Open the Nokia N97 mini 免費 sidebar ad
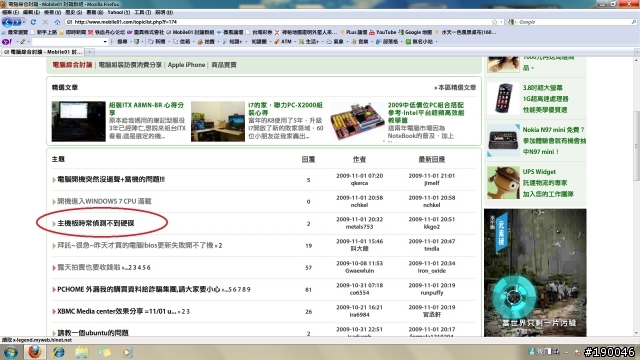The width and height of the screenshot is (640, 360). pos(536,141)
